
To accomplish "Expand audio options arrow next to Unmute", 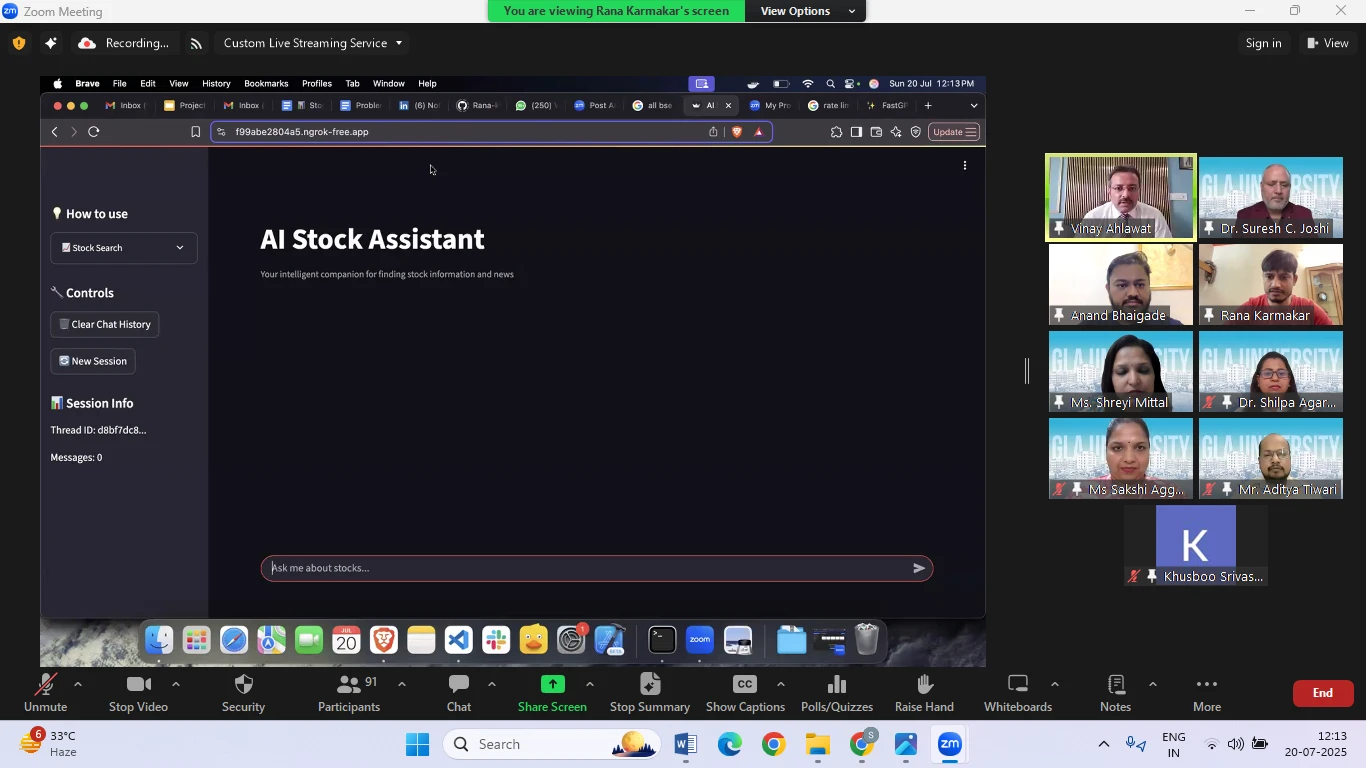I will pos(78,685).
